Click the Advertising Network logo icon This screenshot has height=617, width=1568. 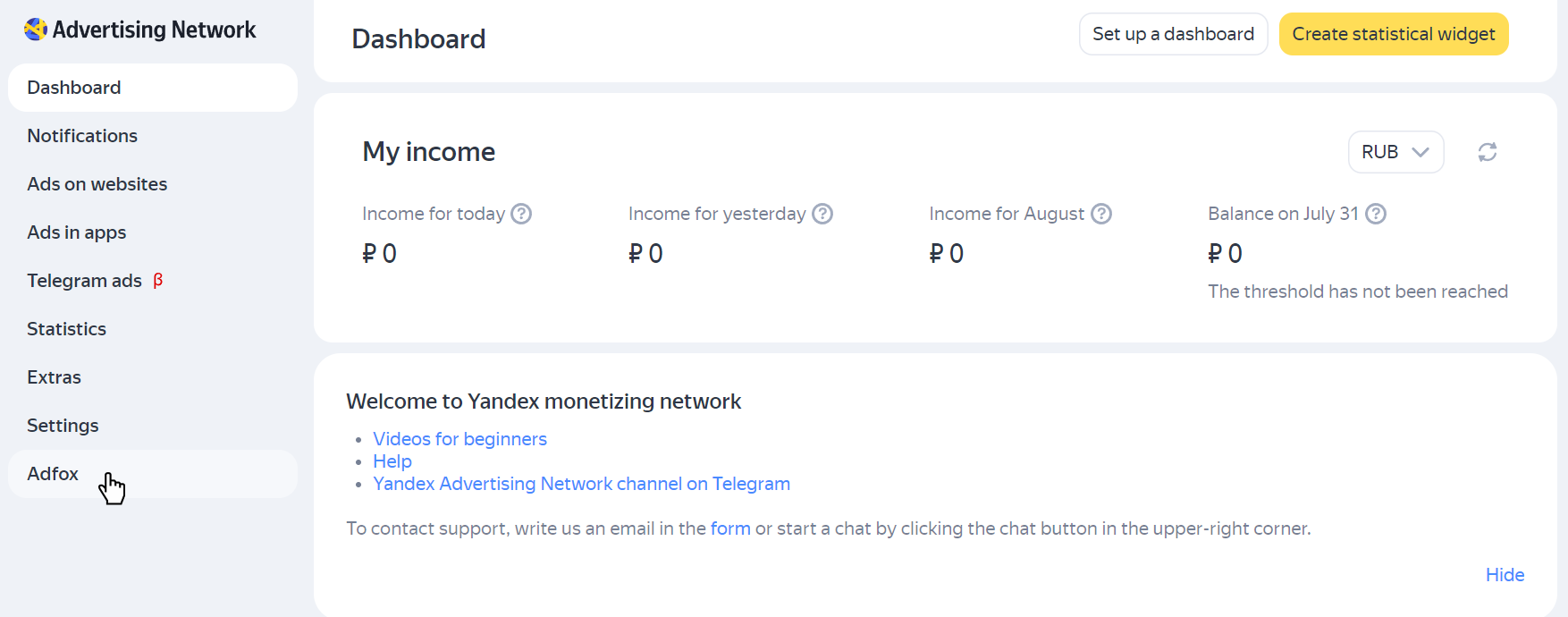(36, 30)
